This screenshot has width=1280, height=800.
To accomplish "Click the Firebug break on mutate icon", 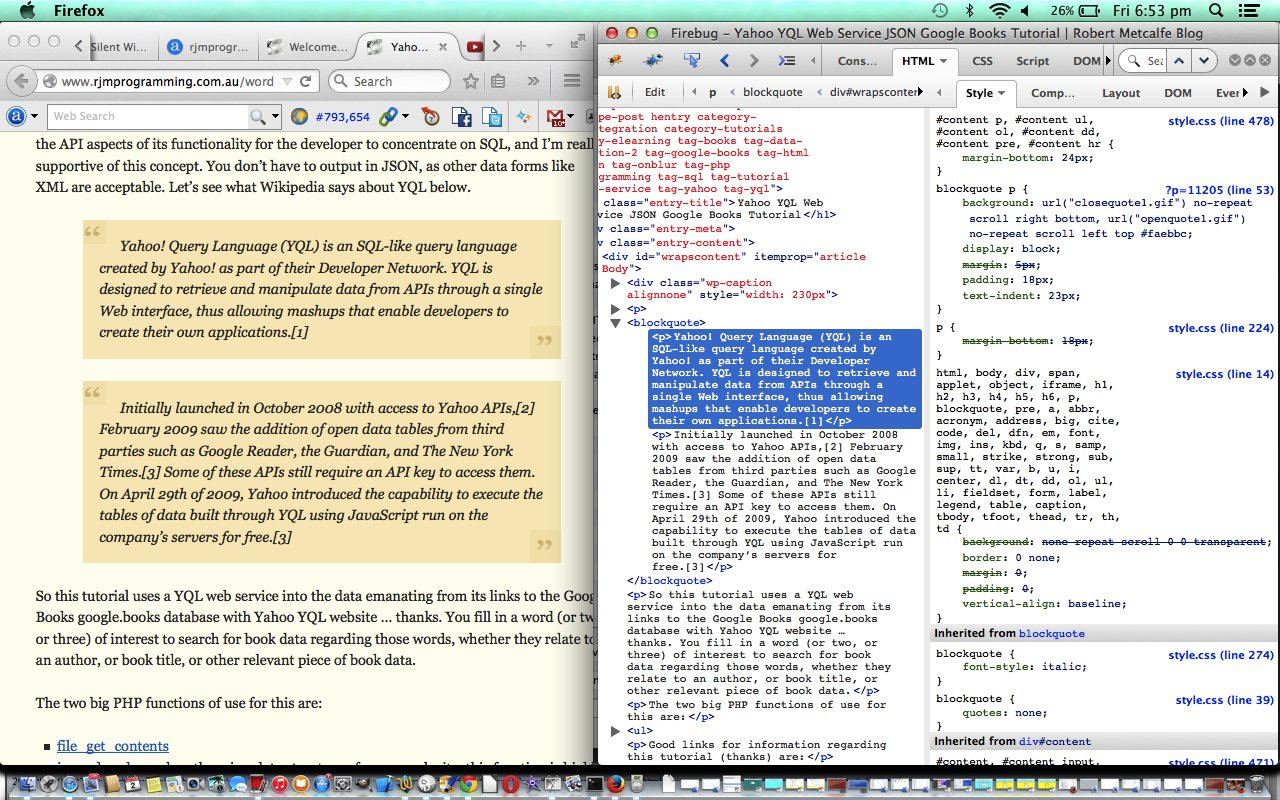I will (614, 92).
